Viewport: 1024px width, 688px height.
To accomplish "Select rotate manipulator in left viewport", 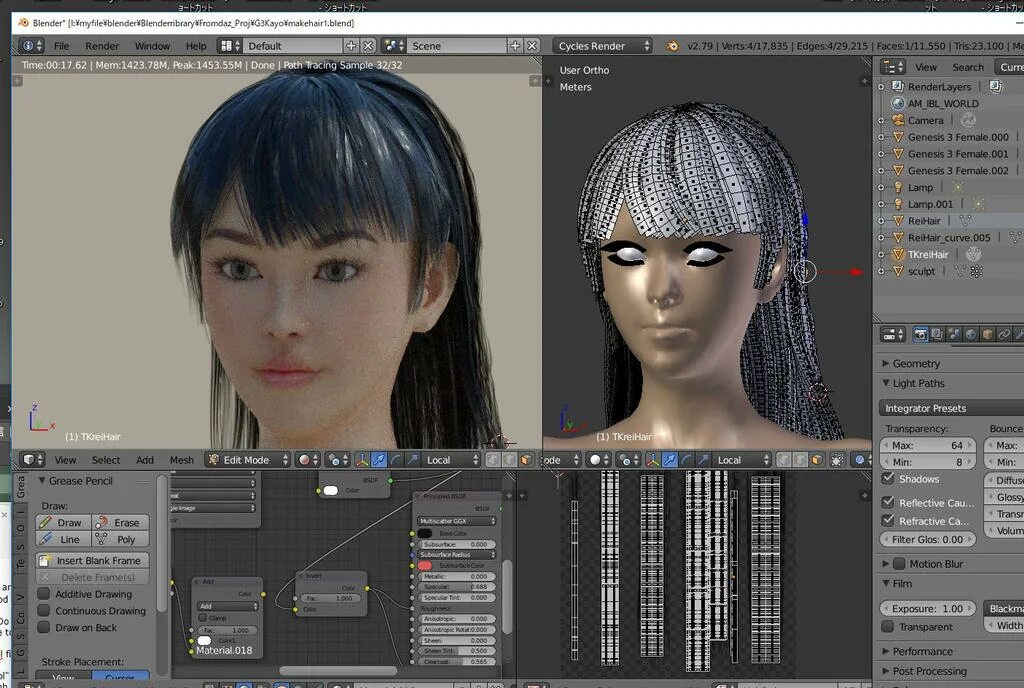I will tap(396, 460).
